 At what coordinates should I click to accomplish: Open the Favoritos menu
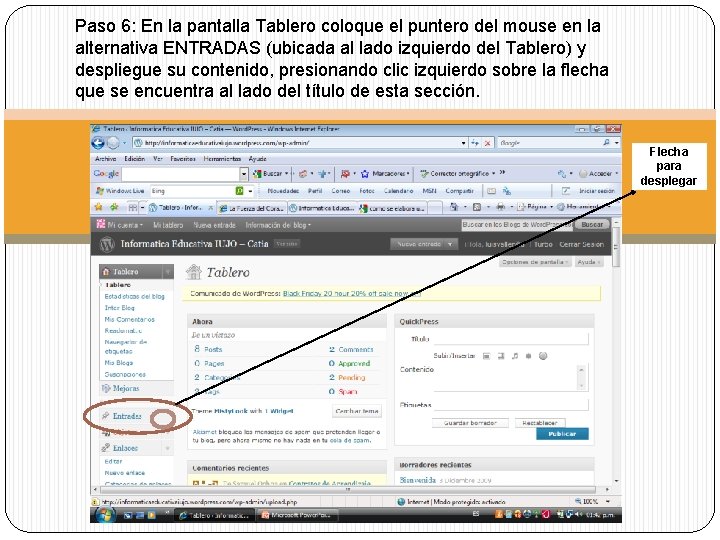[x=183, y=159]
